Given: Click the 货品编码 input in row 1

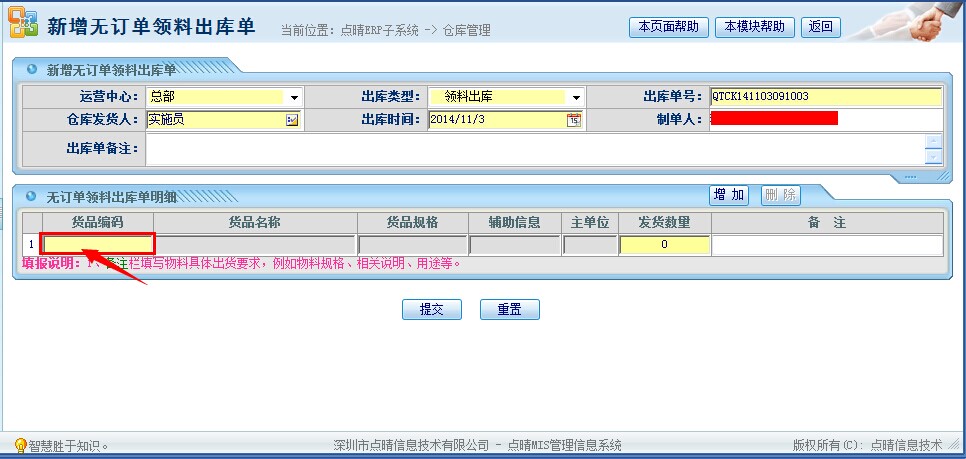Looking at the screenshot, I should click(x=98, y=244).
